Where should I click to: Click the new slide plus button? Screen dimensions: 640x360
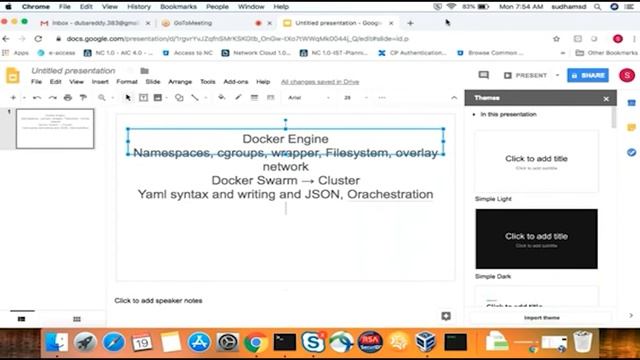tap(13, 98)
